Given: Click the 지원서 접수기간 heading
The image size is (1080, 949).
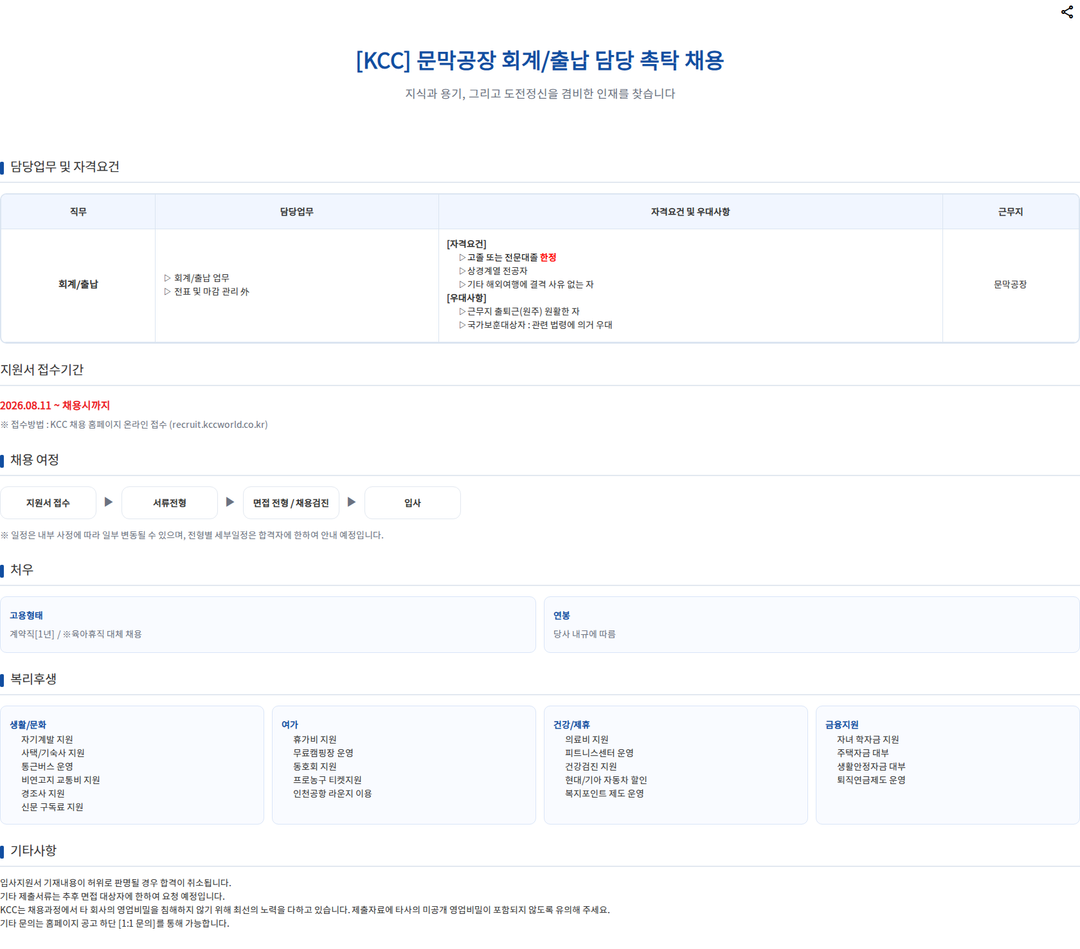Looking at the screenshot, I should click(42, 370).
